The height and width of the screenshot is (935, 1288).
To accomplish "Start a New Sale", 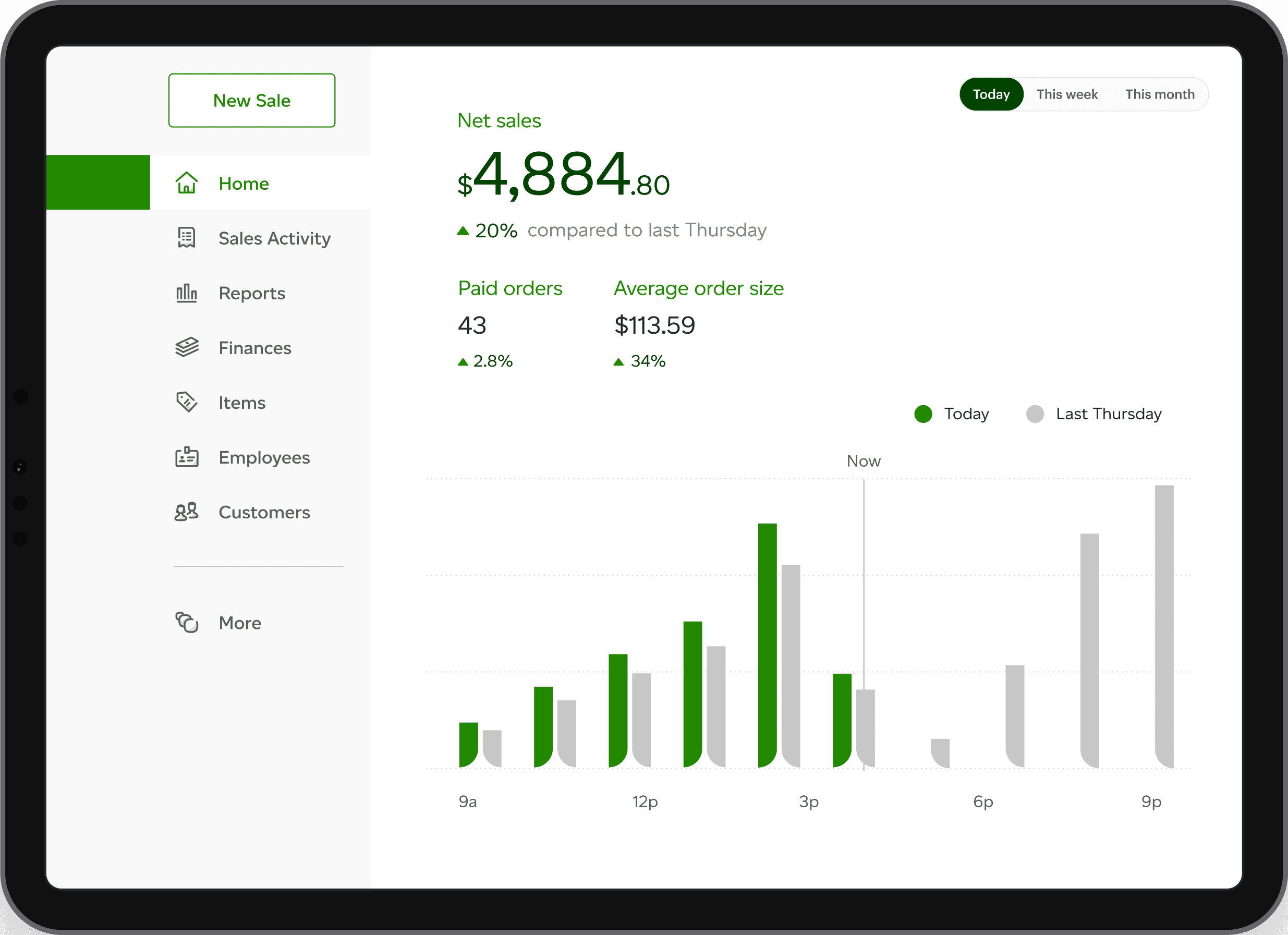I will [x=251, y=101].
